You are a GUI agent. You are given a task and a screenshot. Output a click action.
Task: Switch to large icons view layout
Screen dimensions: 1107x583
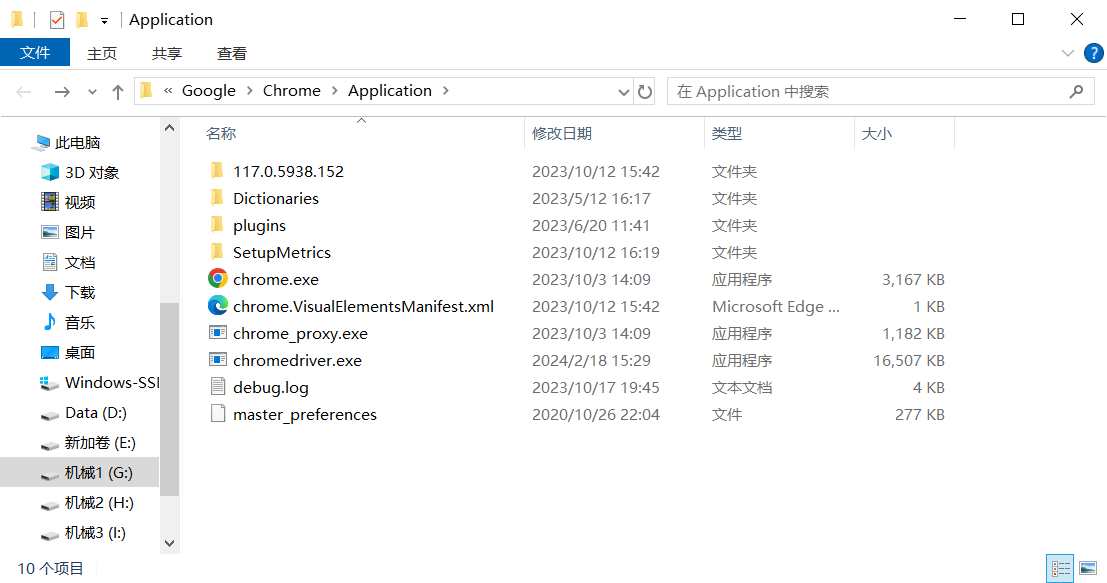(1088, 568)
